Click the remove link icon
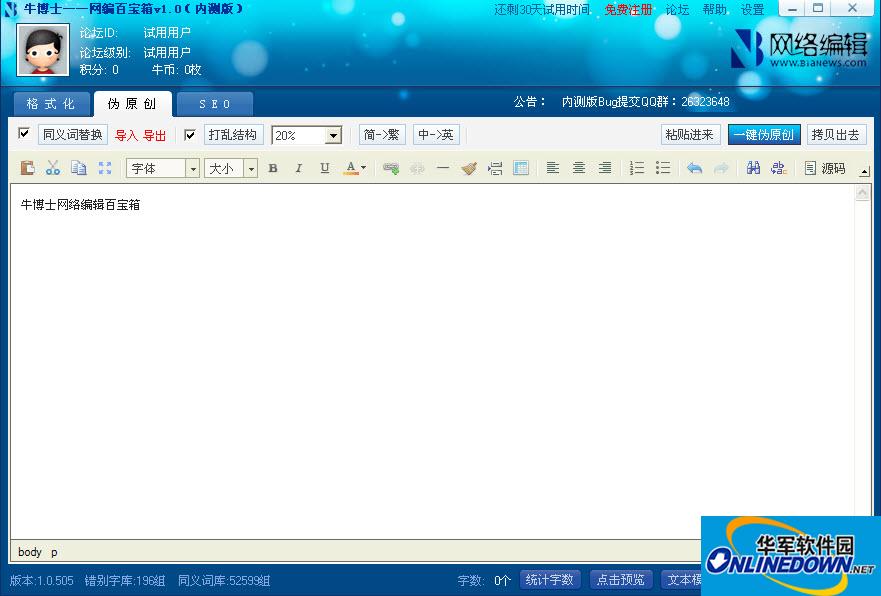881x596 pixels. [417, 168]
